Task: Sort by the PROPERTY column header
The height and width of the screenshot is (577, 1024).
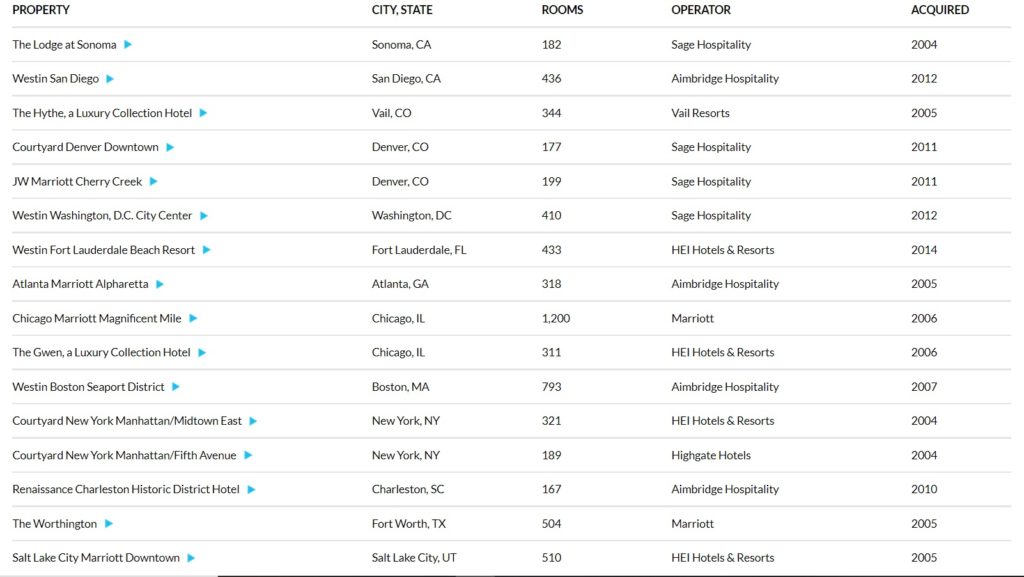Action: click(41, 10)
